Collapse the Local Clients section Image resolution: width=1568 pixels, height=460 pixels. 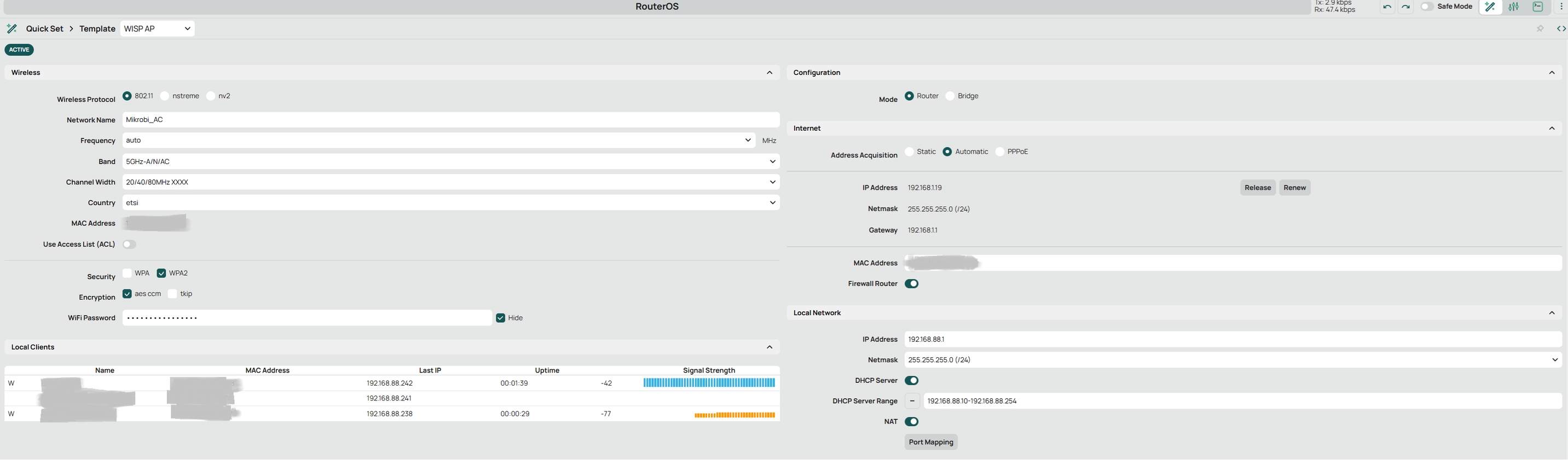click(x=769, y=347)
